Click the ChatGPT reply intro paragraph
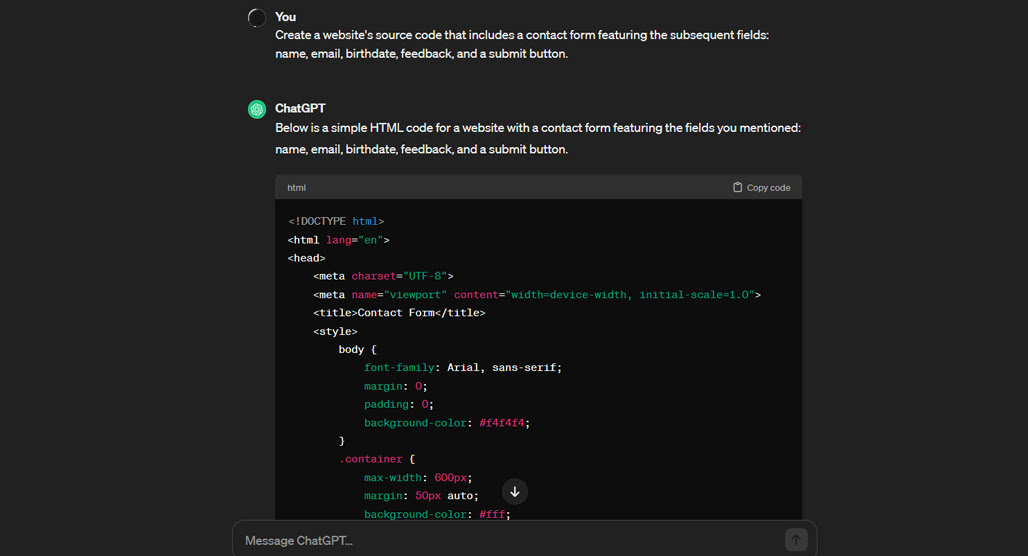The height and width of the screenshot is (556, 1028). coord(538,138)
